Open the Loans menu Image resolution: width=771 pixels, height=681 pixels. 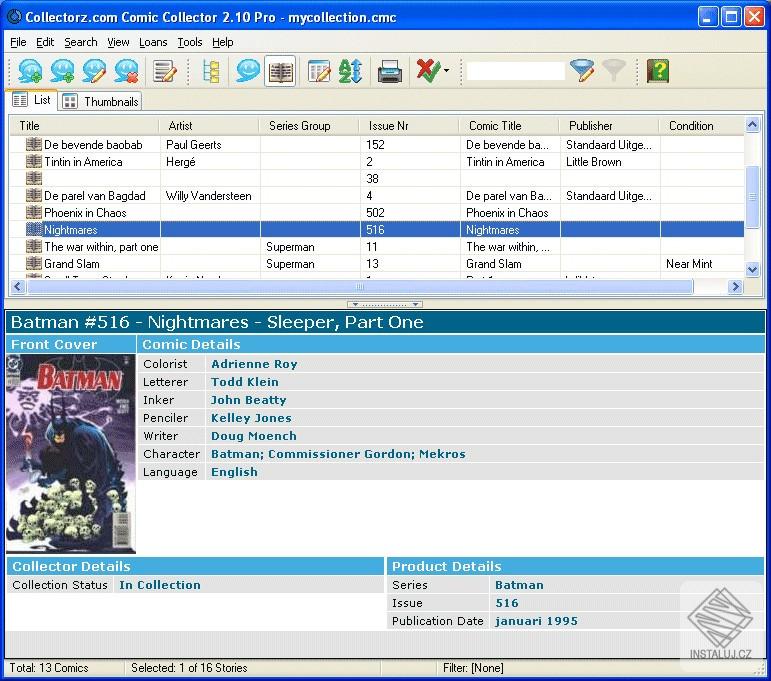coord(153,42)
